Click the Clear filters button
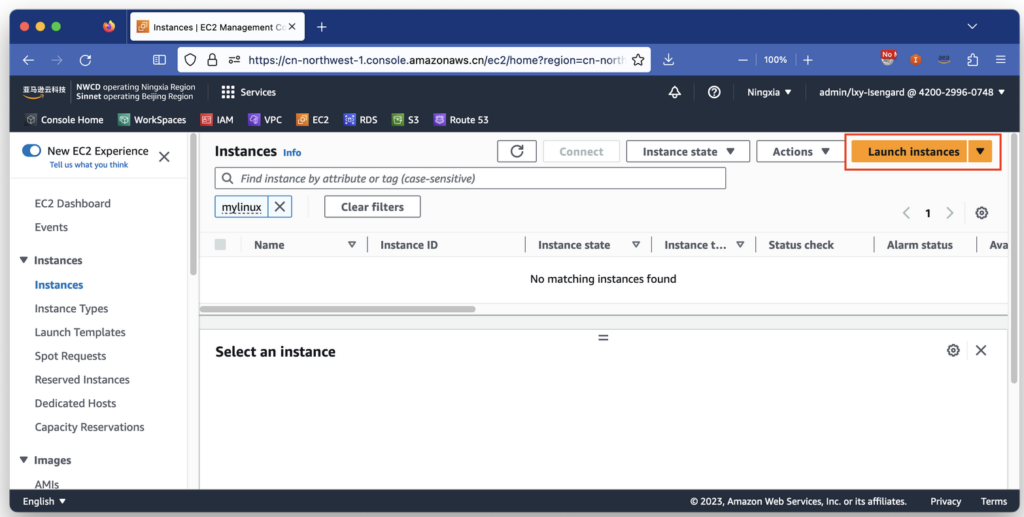The image size is (1024, 517). pos(372,207)
